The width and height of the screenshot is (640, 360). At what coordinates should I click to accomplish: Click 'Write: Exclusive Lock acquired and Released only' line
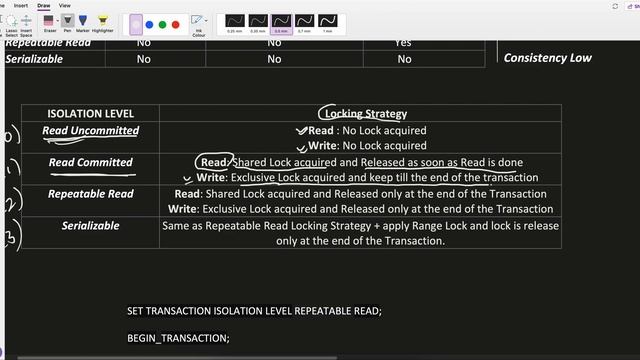point(360,209)
